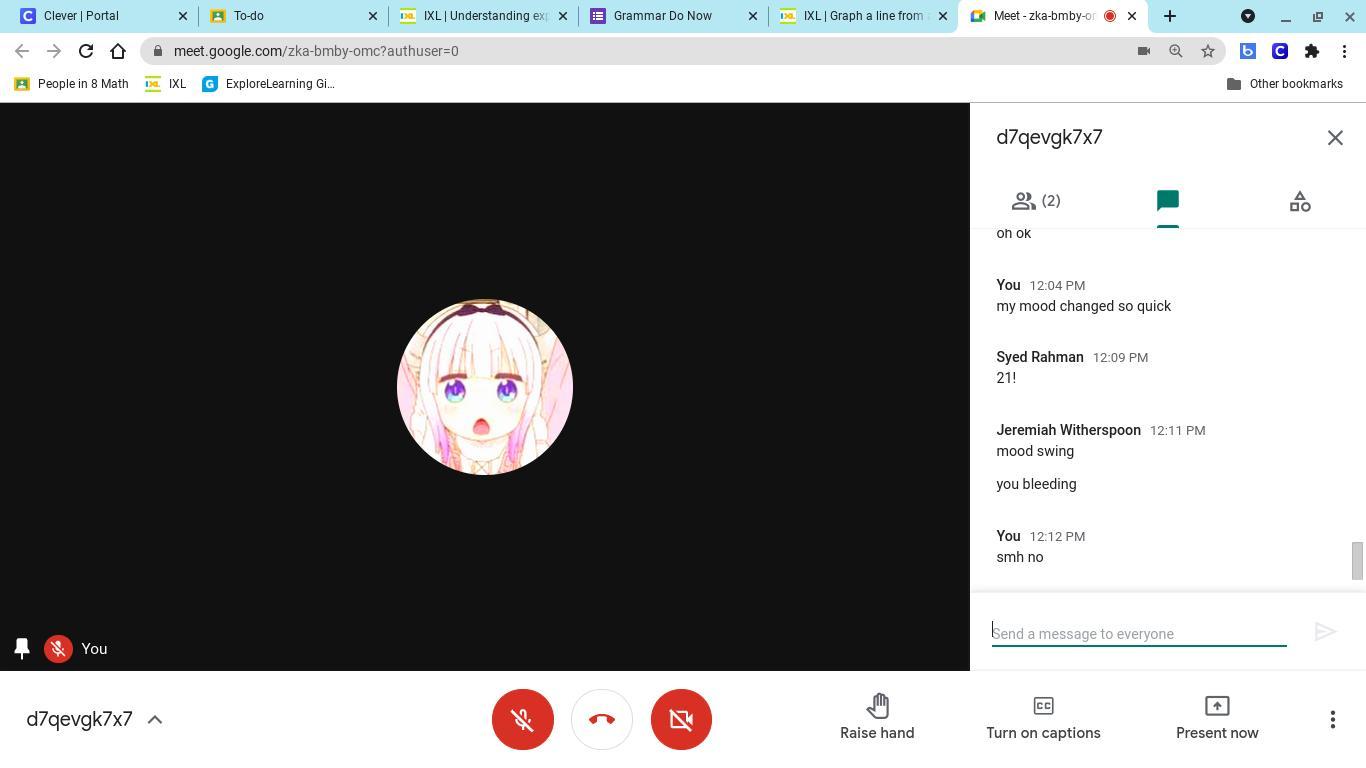
Task: Open the Other bookmarks folder
Action: (1285, 84)
